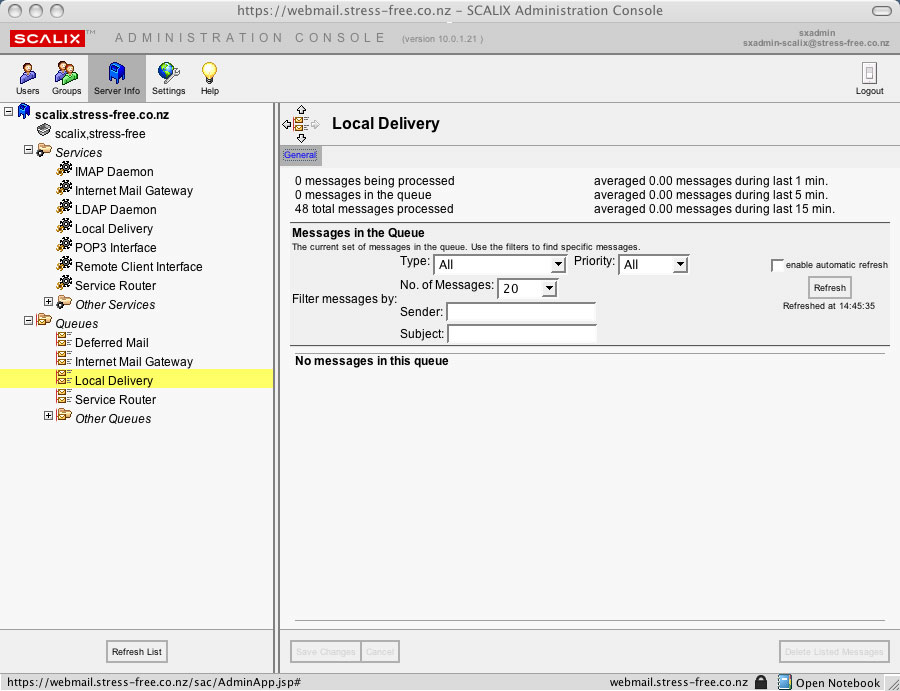The image size is (900, 691).
Task: Click the SCALIX logo
Action: coord(48,38)
